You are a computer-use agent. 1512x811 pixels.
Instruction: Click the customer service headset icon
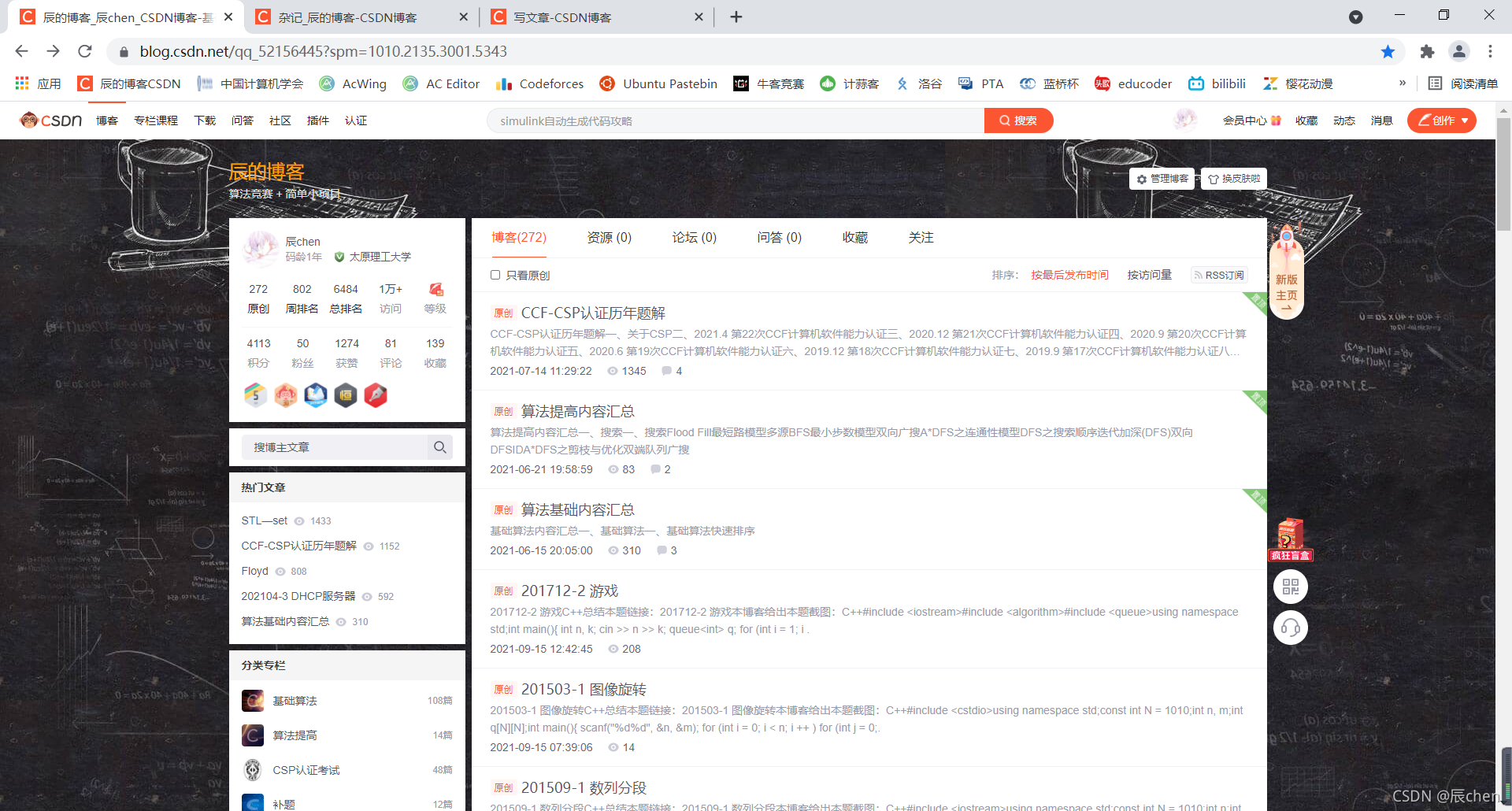click(x=1291, y=628)
